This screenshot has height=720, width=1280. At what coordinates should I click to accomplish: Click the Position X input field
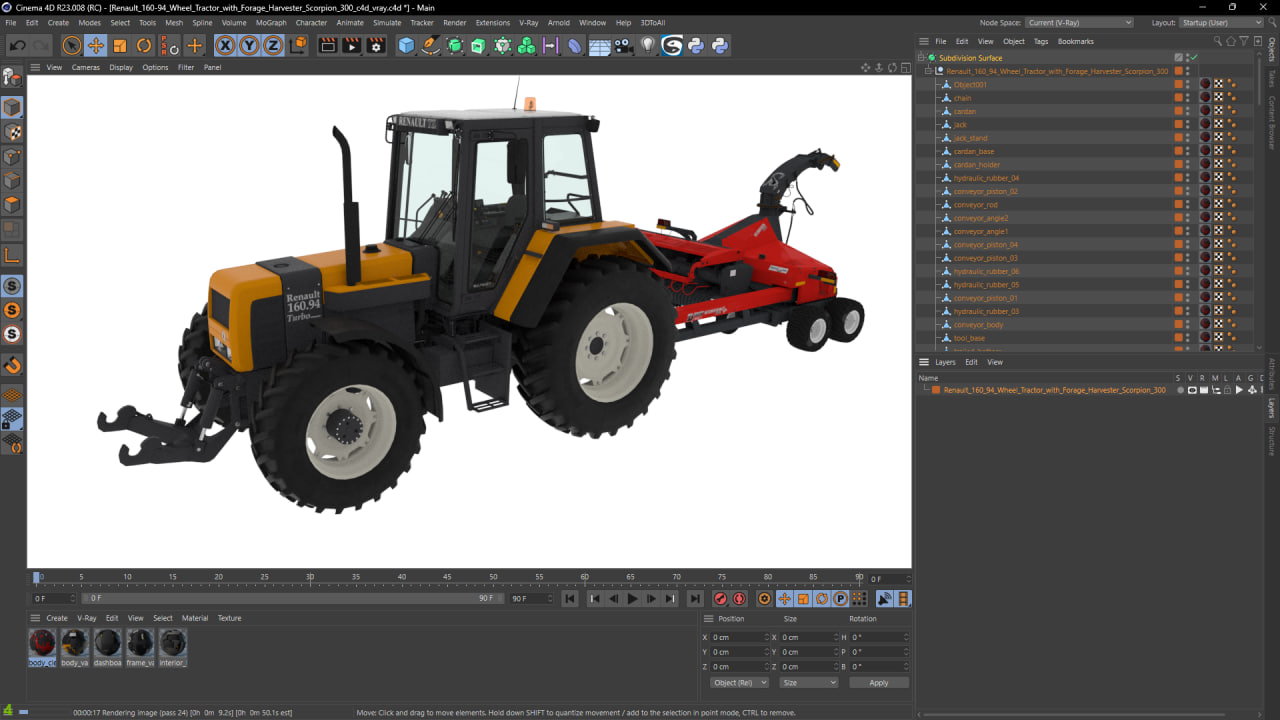click(x=740, y=637)
